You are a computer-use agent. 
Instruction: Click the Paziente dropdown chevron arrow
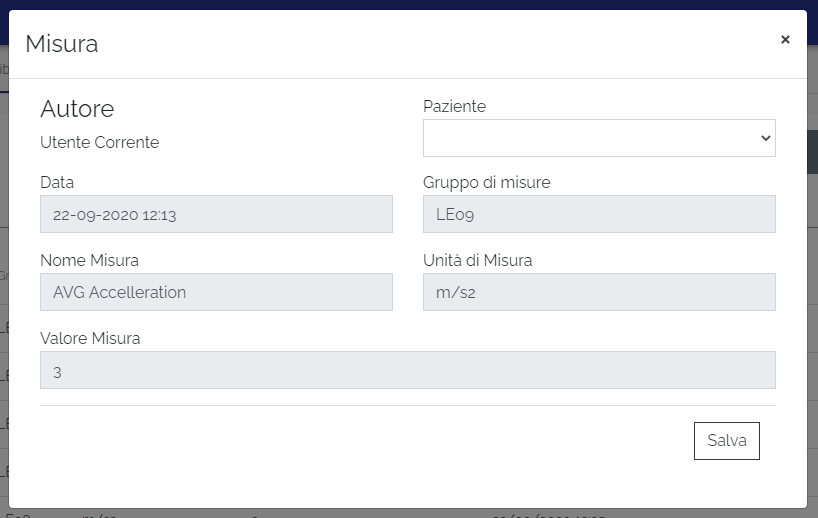click(x=766, y=138)
